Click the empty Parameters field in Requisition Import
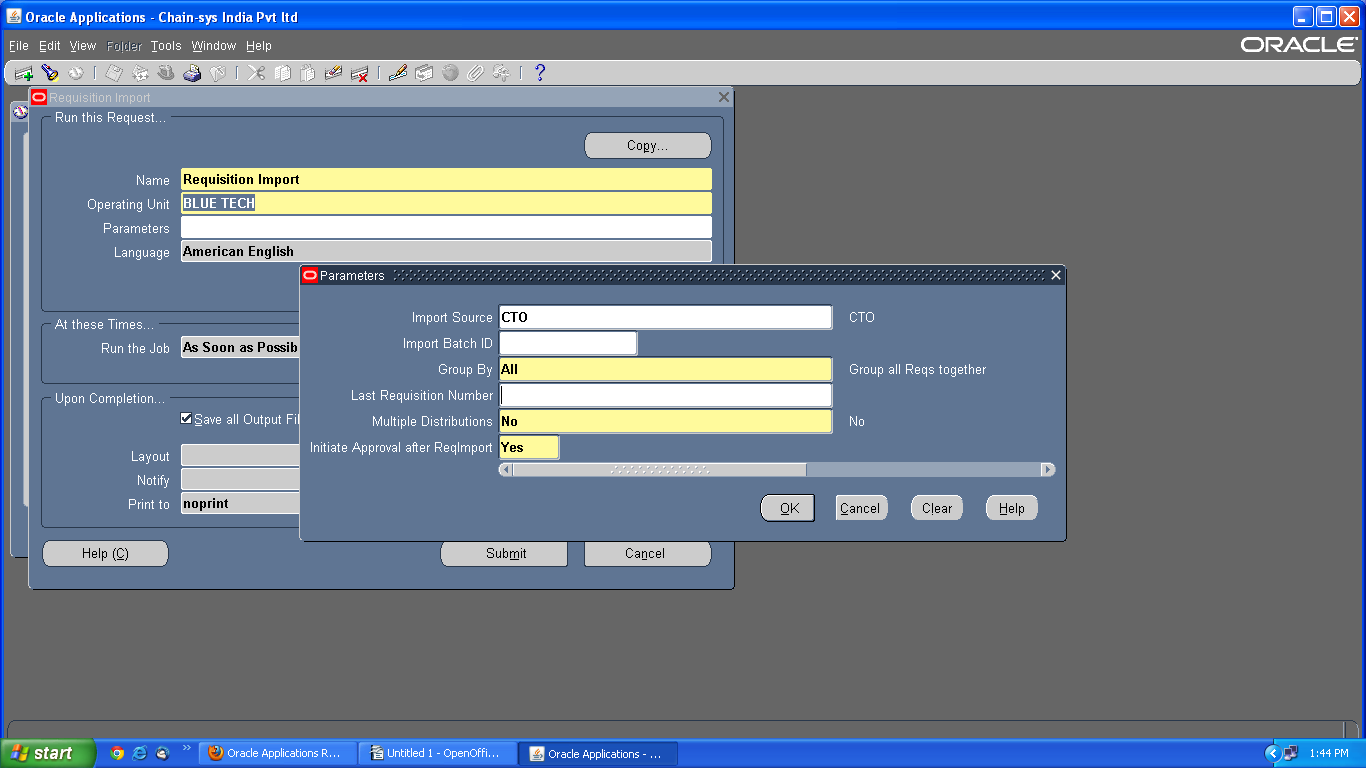Screen dimensions: 1366x768 pyautogui.click(x=446, y=227)
